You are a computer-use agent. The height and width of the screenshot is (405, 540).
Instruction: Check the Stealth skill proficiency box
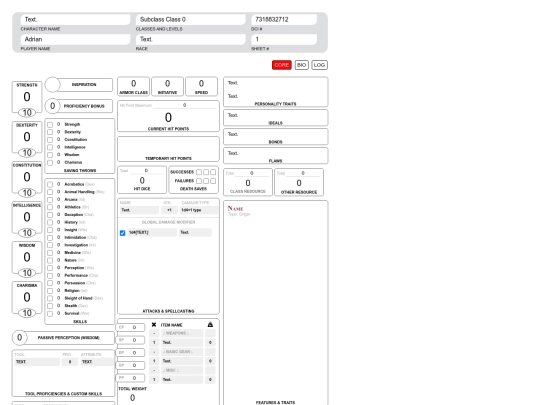coord(50,306)
